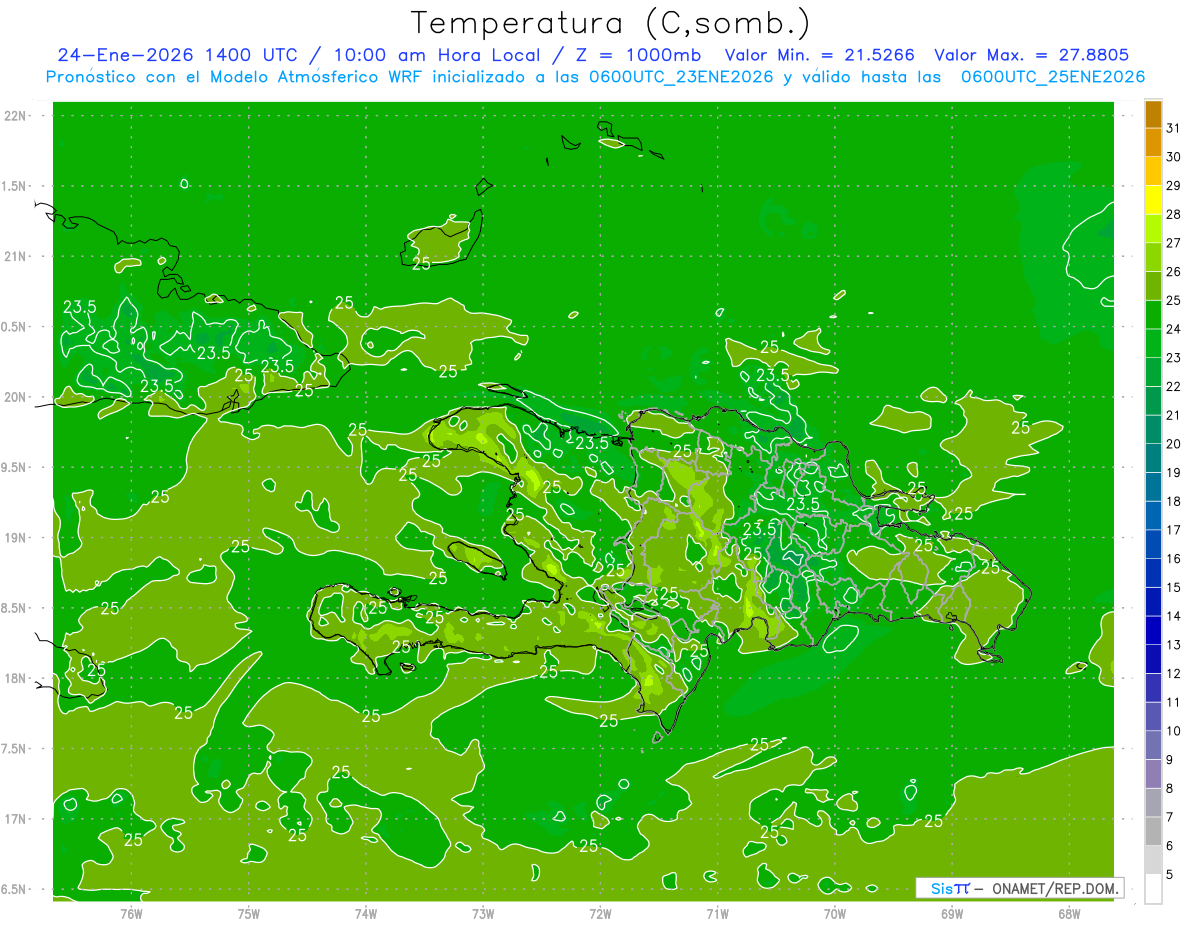Click the yellow legend swatch between 28 and 29
Viewport: 1200px width, 927px height.
1153,200
